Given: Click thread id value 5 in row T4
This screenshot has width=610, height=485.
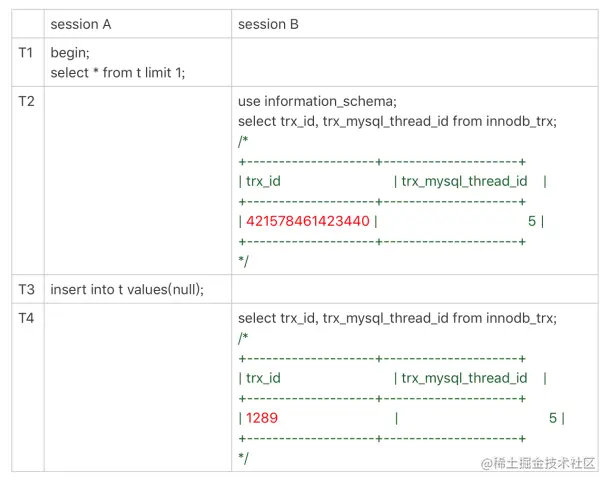Looking at the screenshot, I should pos(553,418).
